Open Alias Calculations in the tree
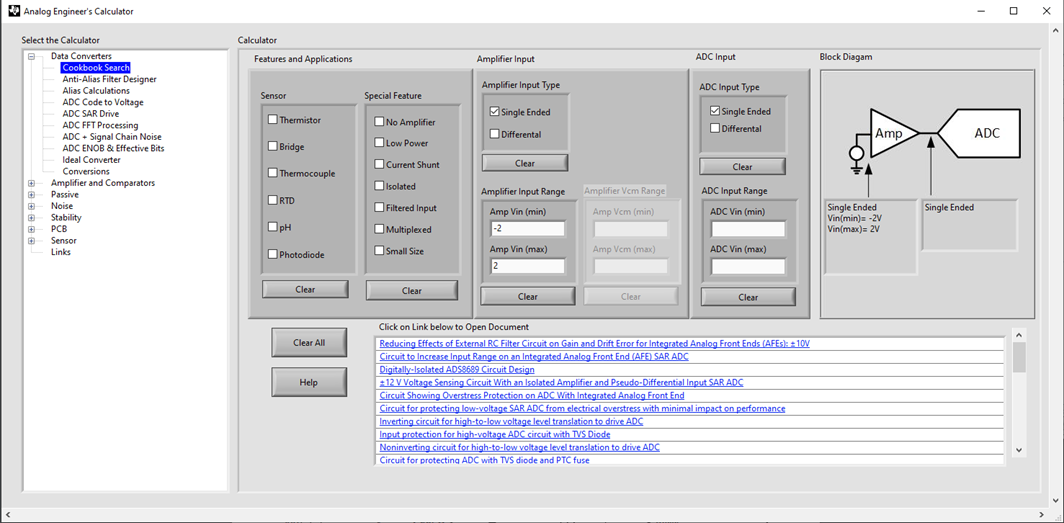 pyautogui.click(x=96, y=91)
